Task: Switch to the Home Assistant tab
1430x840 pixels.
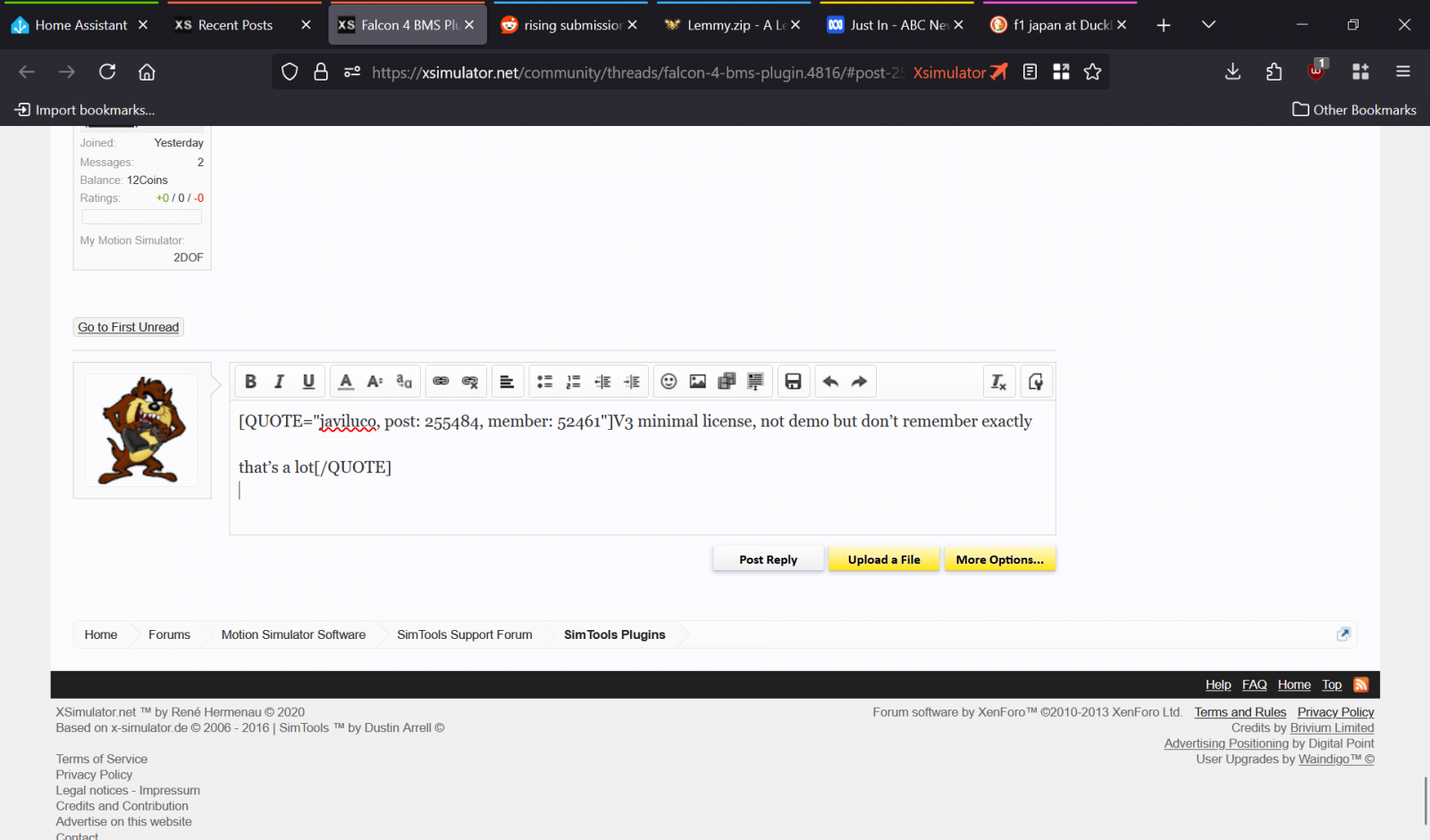Action: (x=80, y=25)
